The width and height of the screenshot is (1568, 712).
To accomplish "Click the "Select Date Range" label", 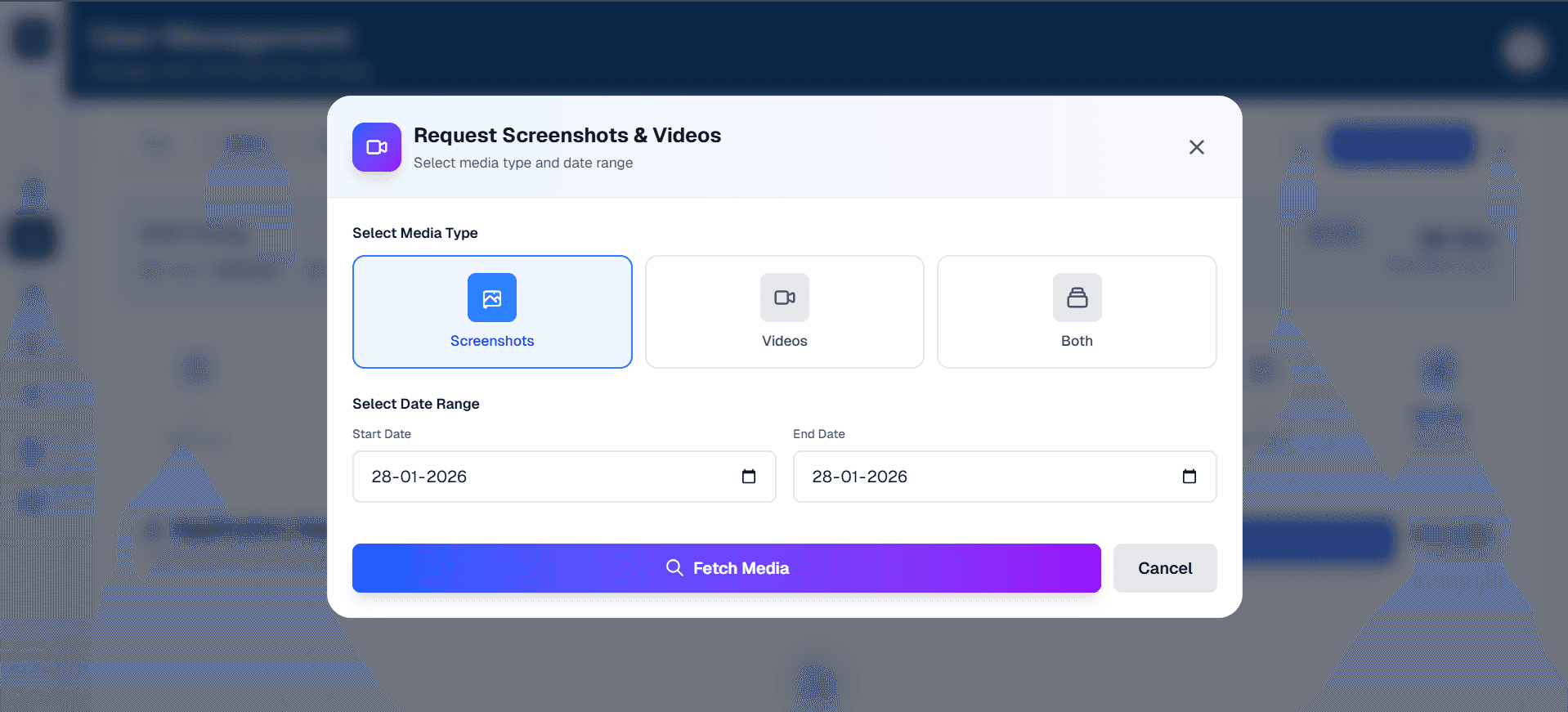I will (416, 404).
